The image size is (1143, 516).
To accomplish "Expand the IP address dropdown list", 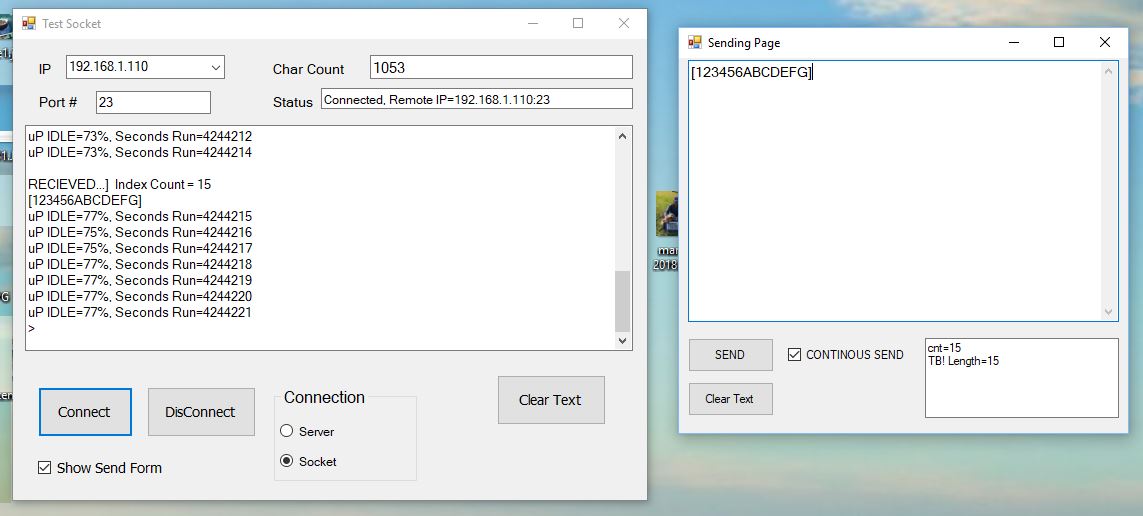I will (216, 67).
